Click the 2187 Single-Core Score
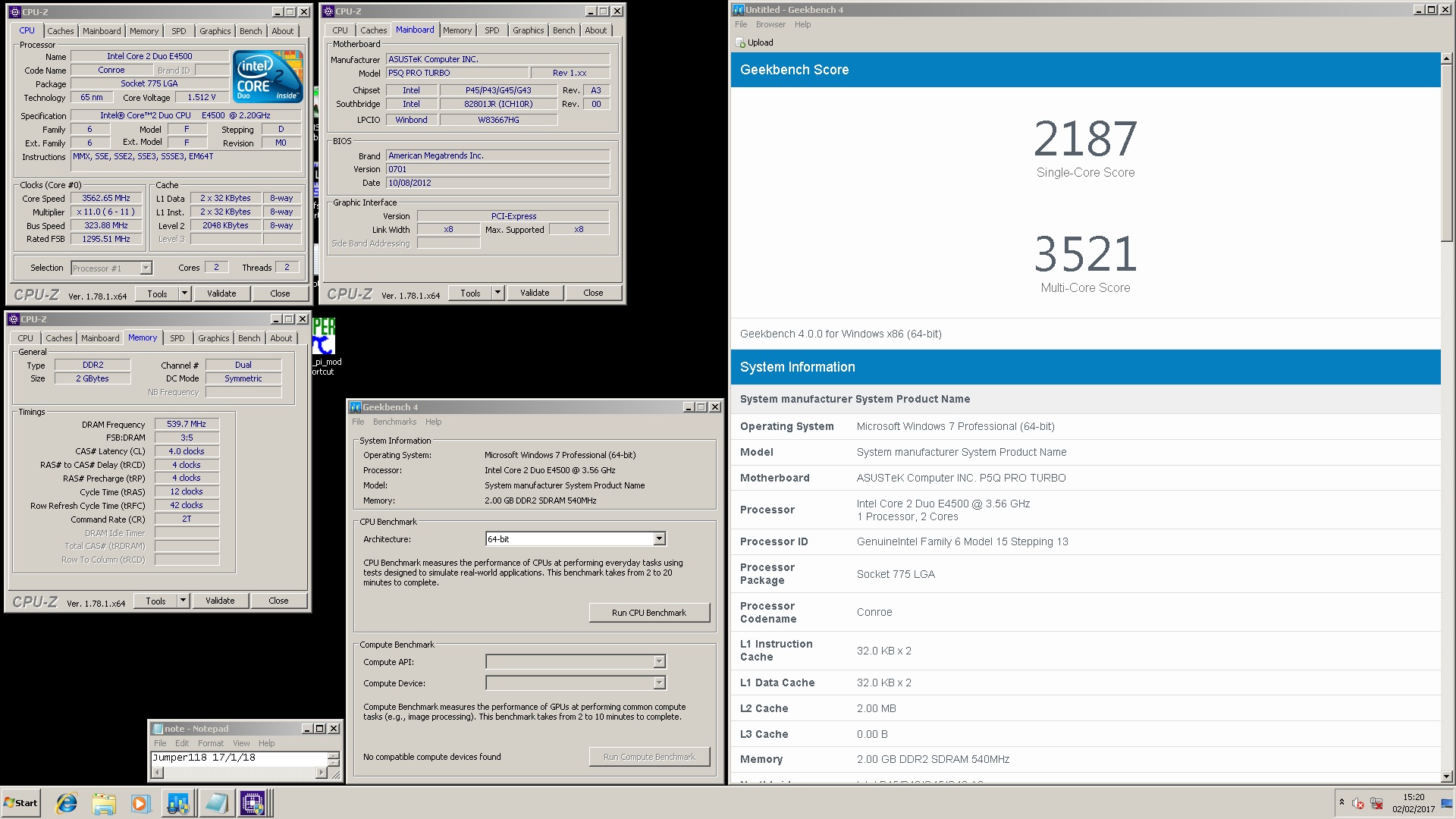This screenshot has height=819, width=1456. point(1085,140)
